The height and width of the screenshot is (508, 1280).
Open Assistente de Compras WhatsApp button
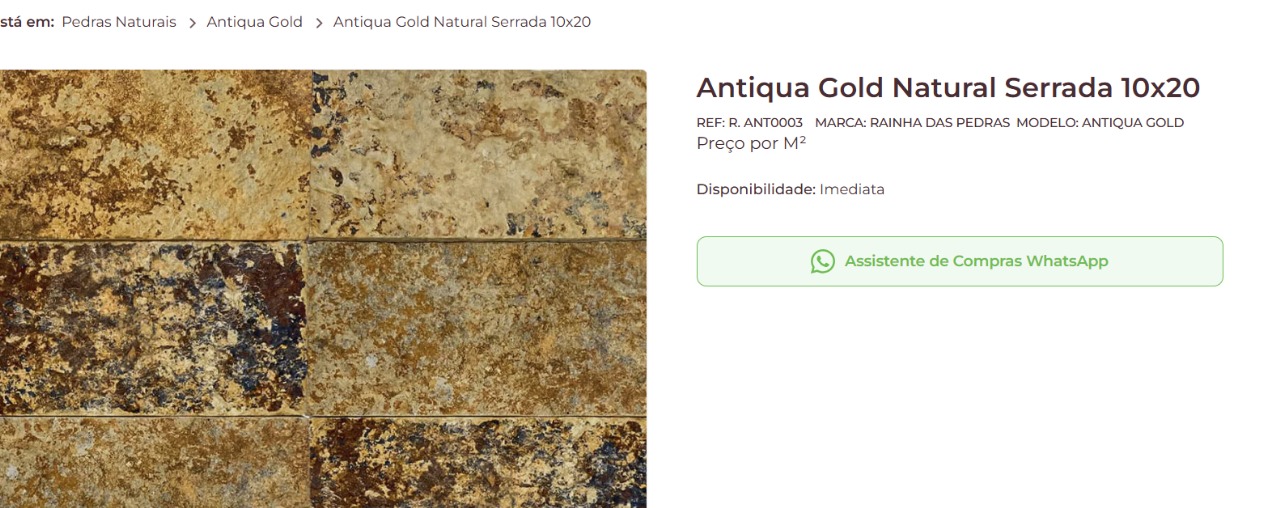(x=960, y=261)
